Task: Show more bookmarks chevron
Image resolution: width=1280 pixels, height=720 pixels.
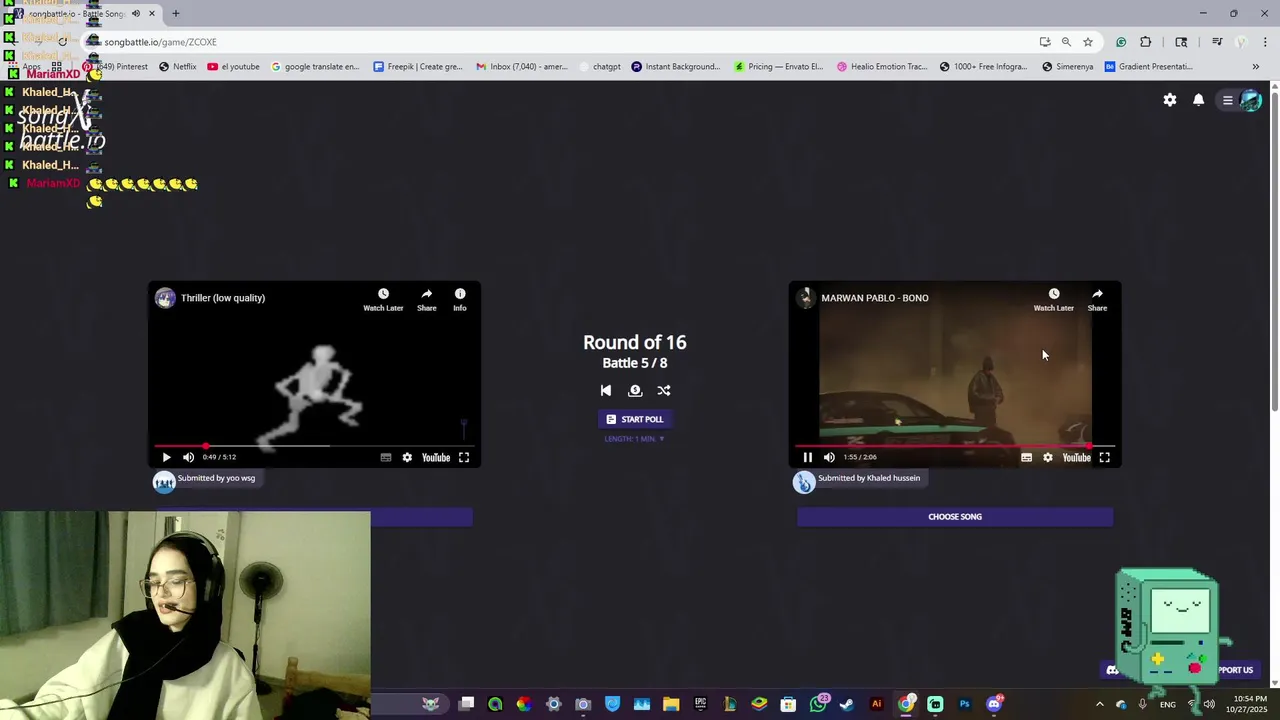Action: click(x=1256, y=67)
